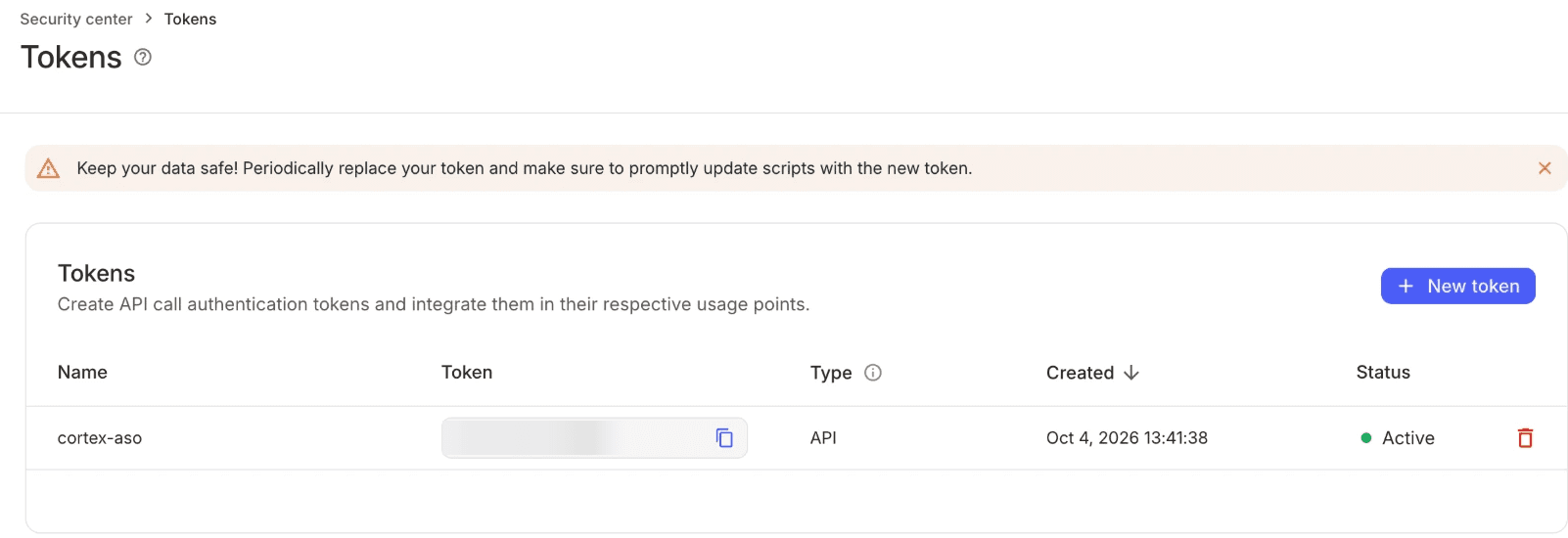Sort by Created column arrow
The width and height of the screenshot is (1568, 538).
[1131, 373]
